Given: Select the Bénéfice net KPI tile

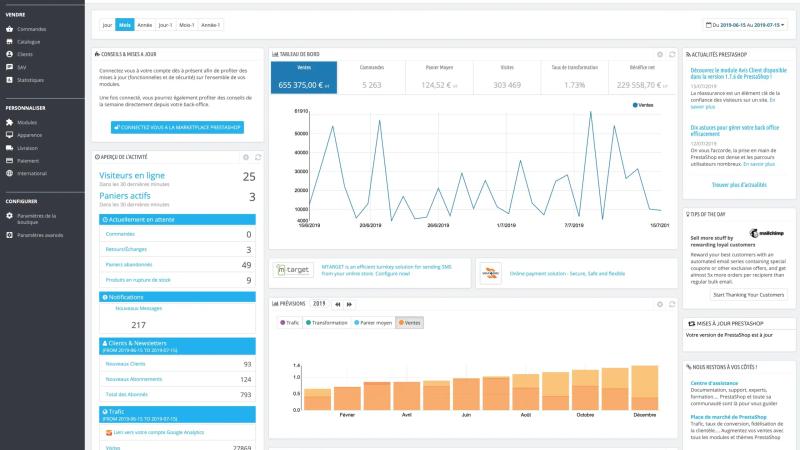Looking at the screenshot, I should 642,77.
